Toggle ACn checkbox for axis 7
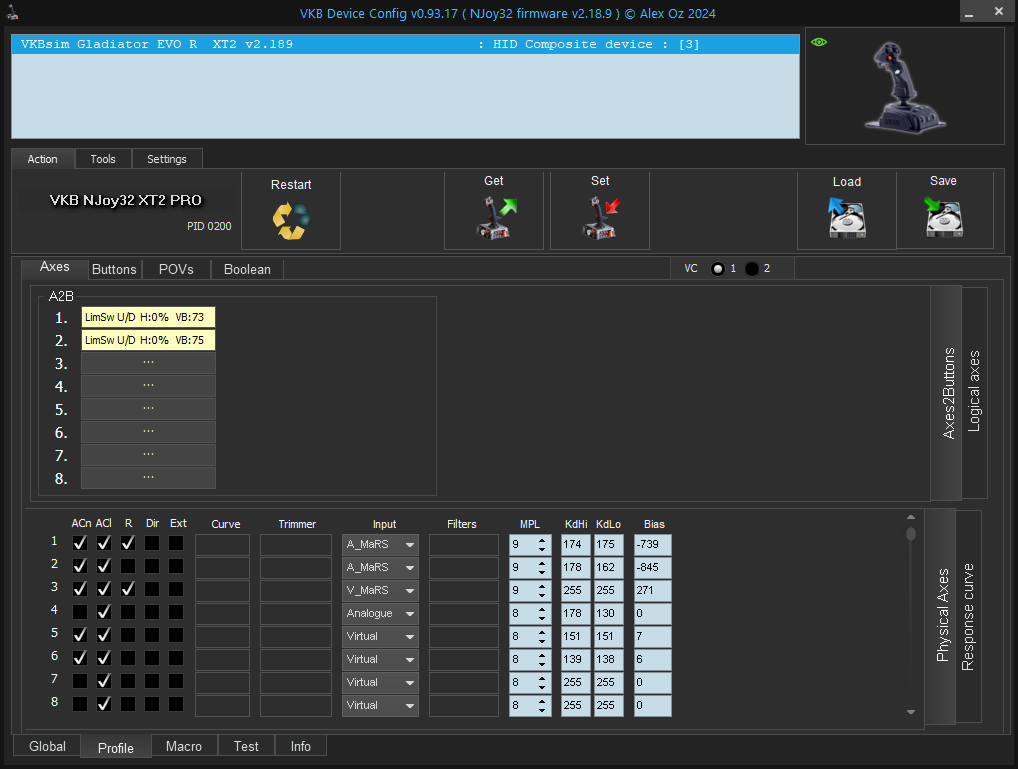Image resolution: width=1018 pixels, height=769 pixels. [x=80, y=681]
